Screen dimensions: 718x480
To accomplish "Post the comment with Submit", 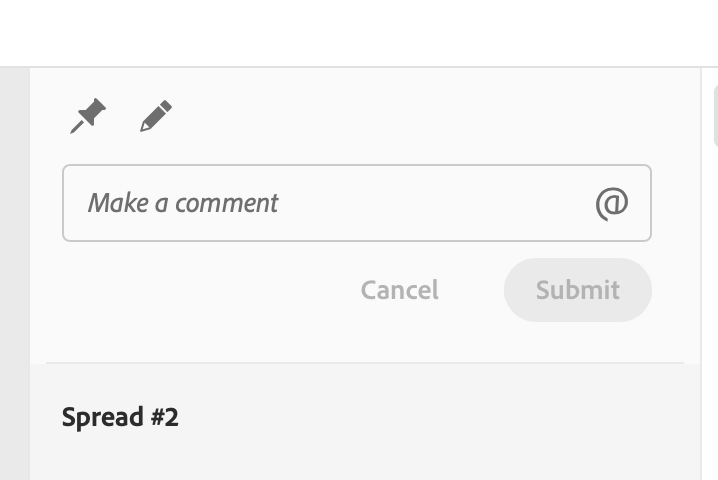I will [578, 290].
